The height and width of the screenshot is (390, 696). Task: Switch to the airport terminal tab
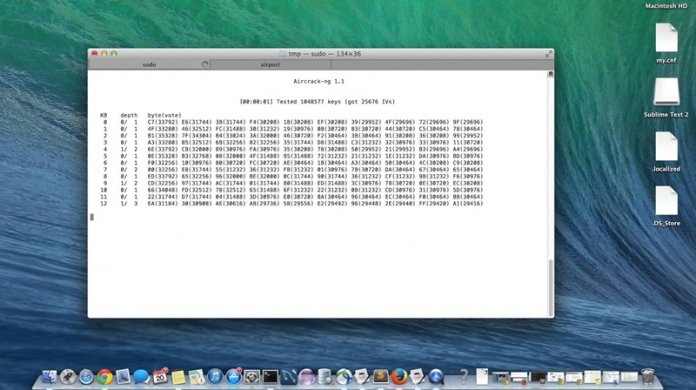pyautogui.click(x=270, y=65)
